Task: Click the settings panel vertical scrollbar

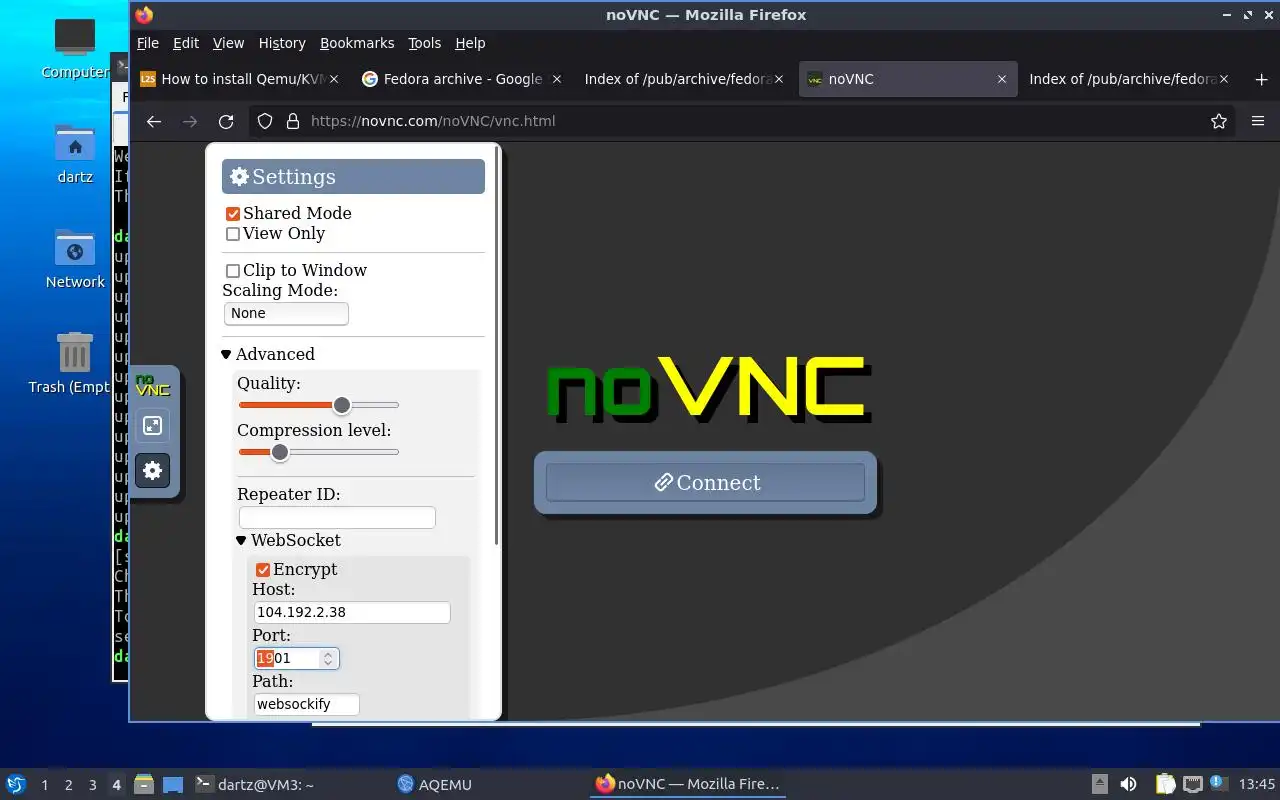Action: [497, 345]
